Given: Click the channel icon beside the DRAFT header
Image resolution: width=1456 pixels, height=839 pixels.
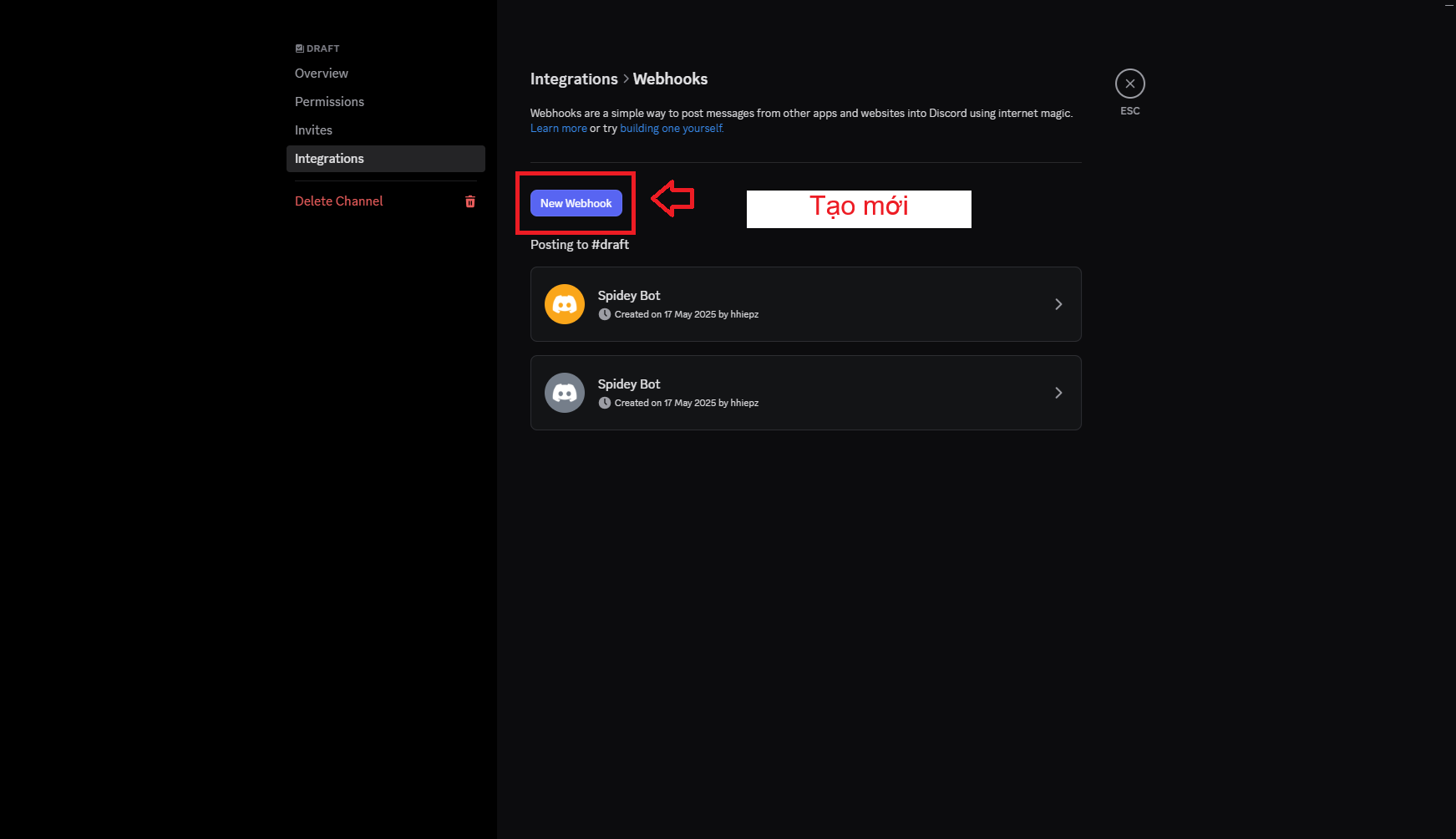Looking at the screenshot, I should tap(299, 48).
